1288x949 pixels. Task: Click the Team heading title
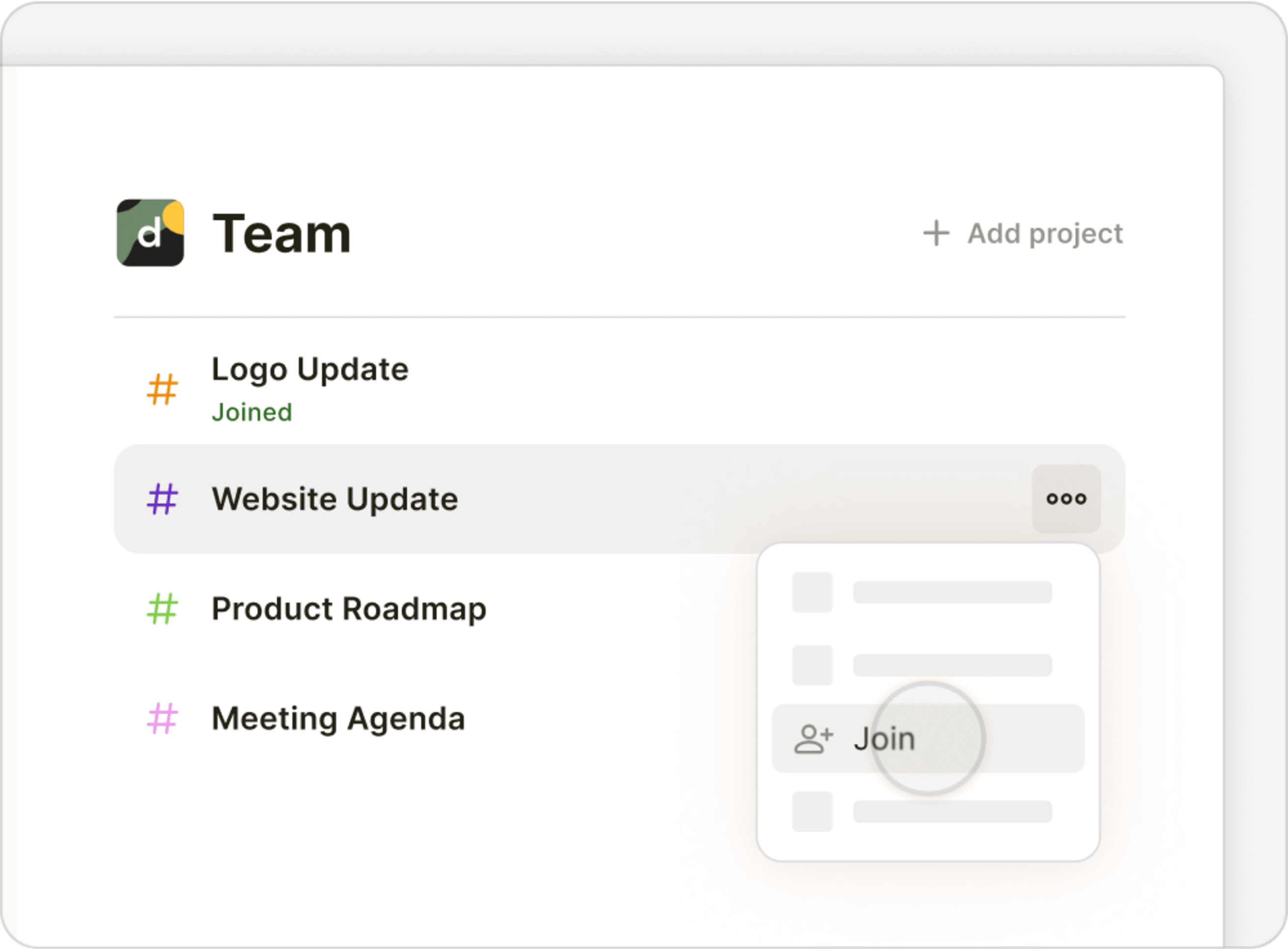point(281,233)
